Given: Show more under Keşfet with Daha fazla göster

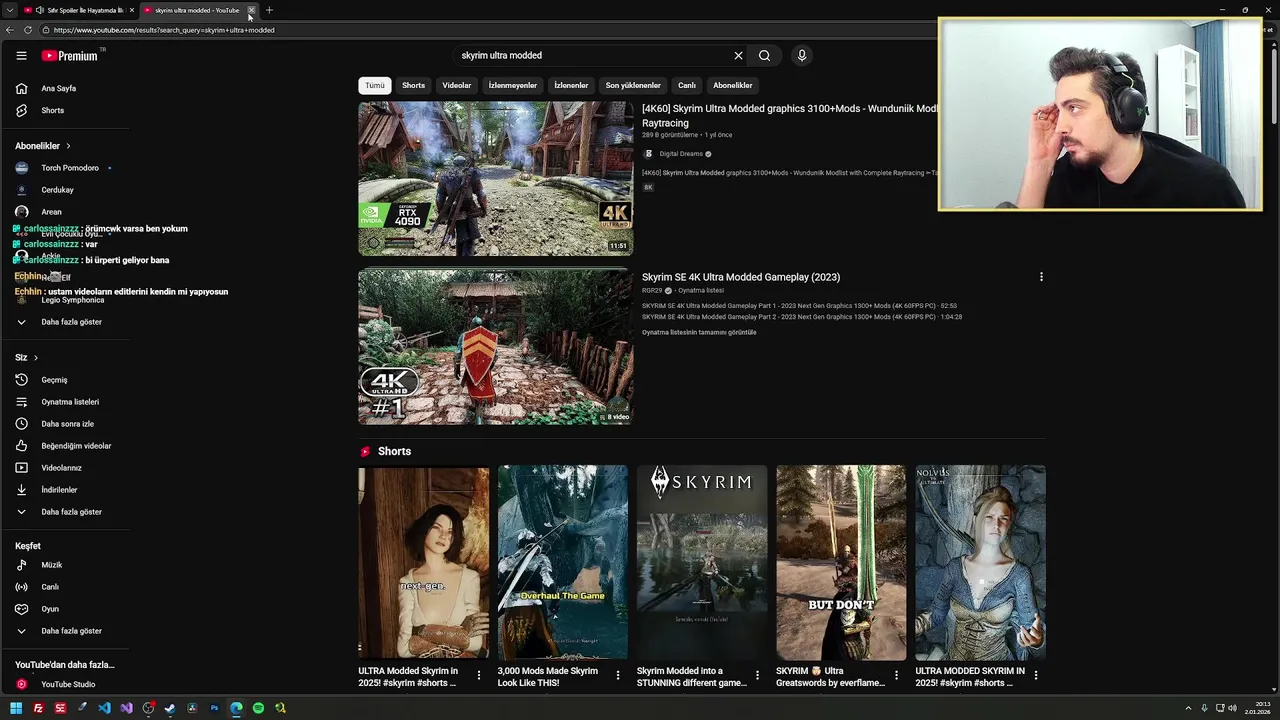Looking at the screenshot, I should point(70,631).
